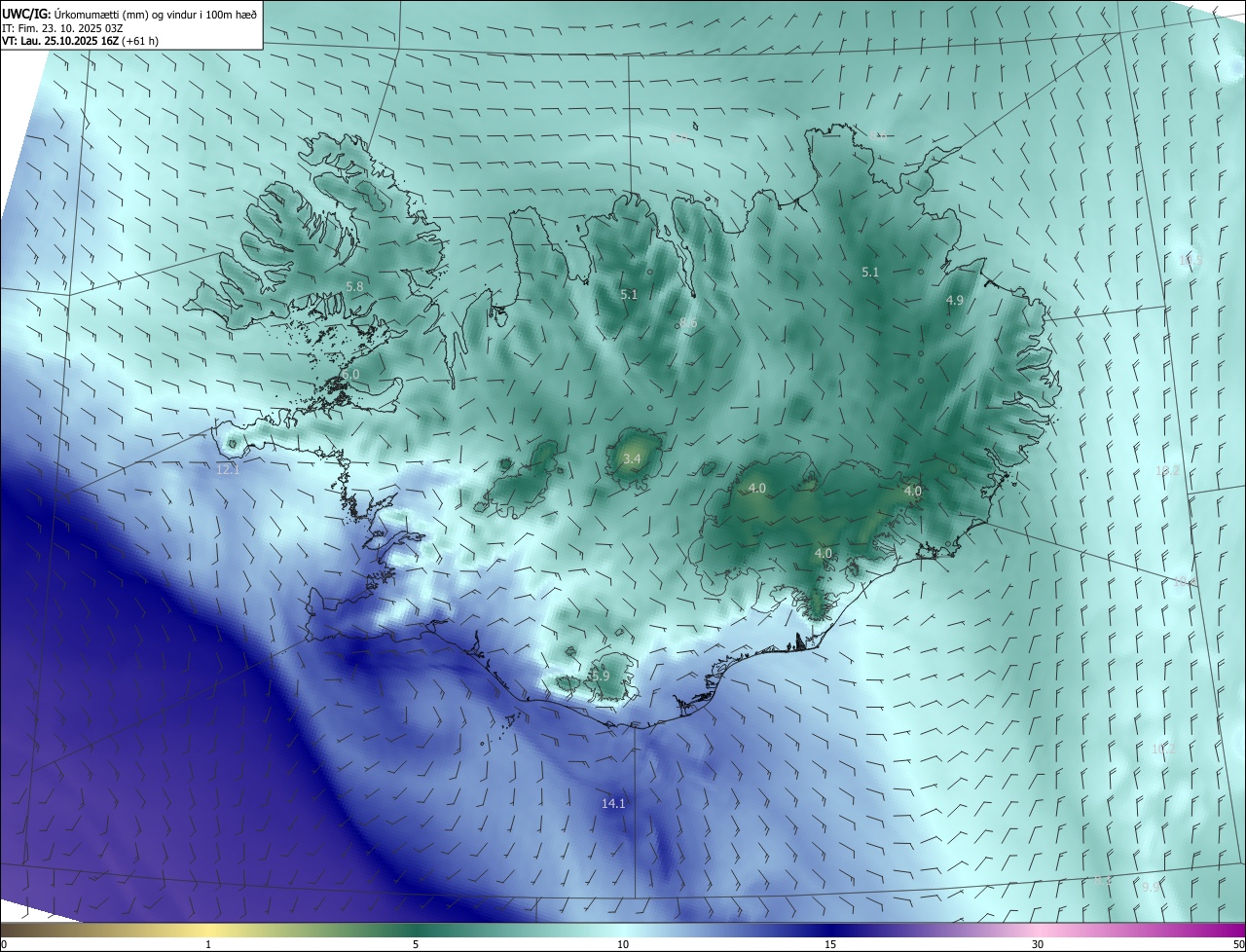Click the colorbar tick label 15

(830, 944)
